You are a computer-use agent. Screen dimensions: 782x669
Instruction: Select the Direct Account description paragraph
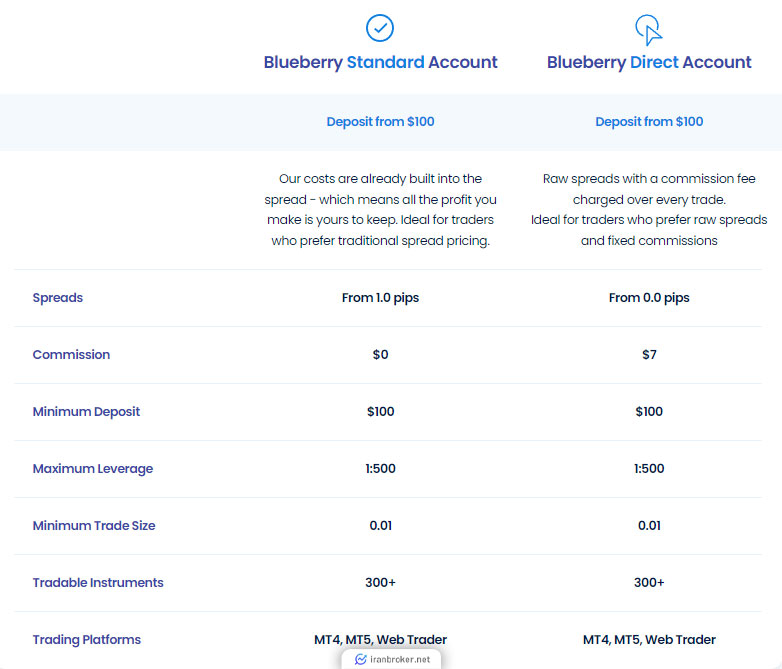click(649, 210)
